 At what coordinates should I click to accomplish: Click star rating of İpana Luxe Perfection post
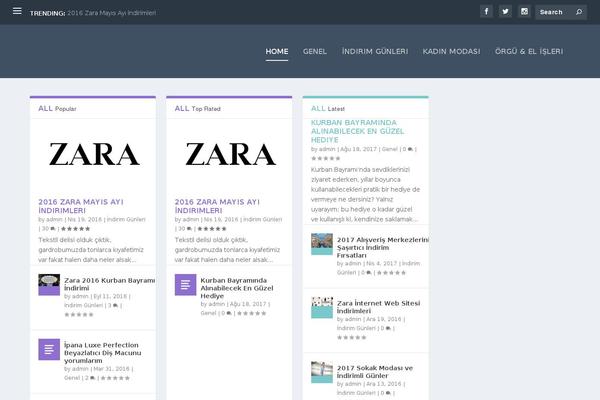[x=115, y=378]
